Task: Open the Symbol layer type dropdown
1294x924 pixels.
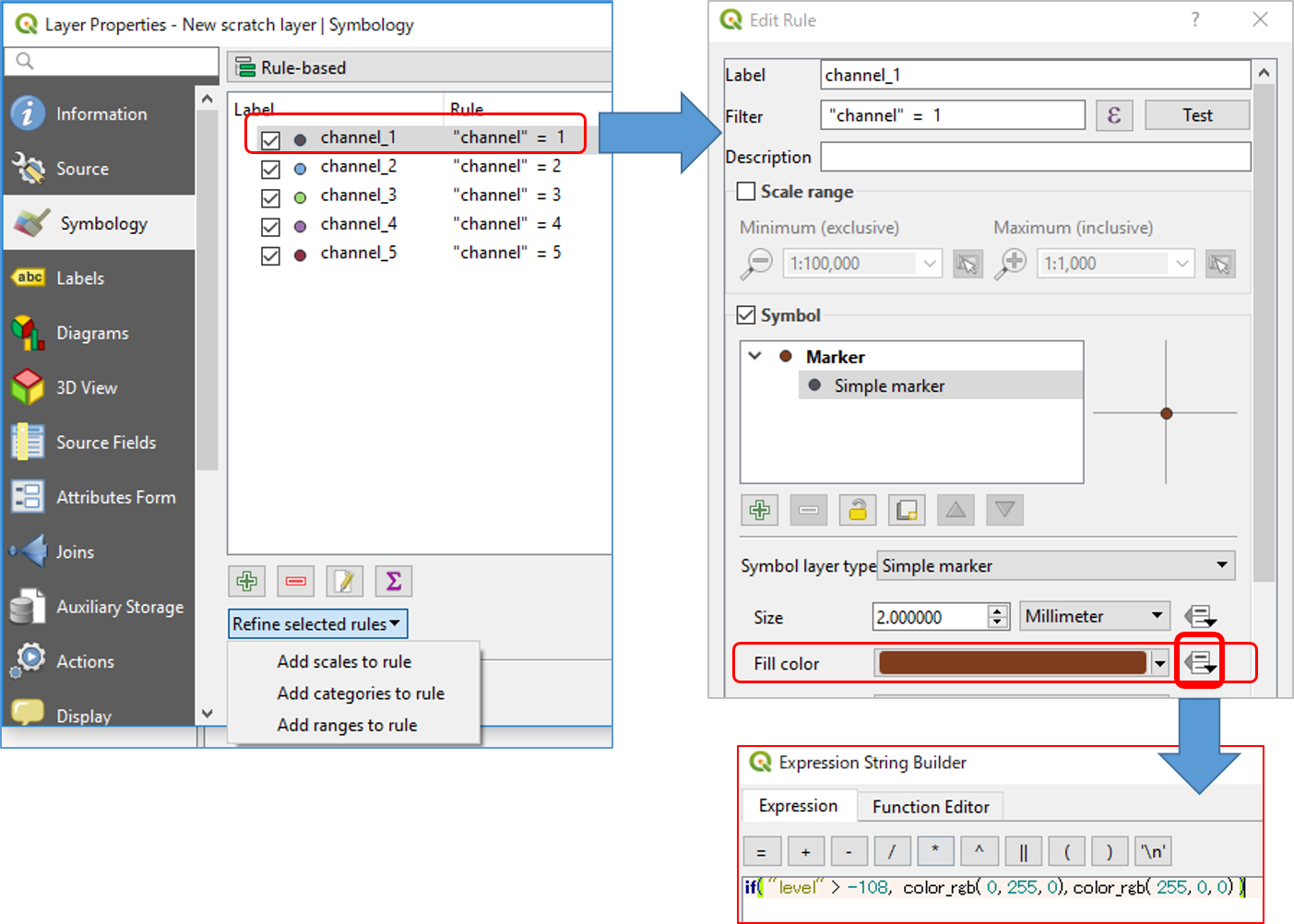Action: tap(1055, 565)
